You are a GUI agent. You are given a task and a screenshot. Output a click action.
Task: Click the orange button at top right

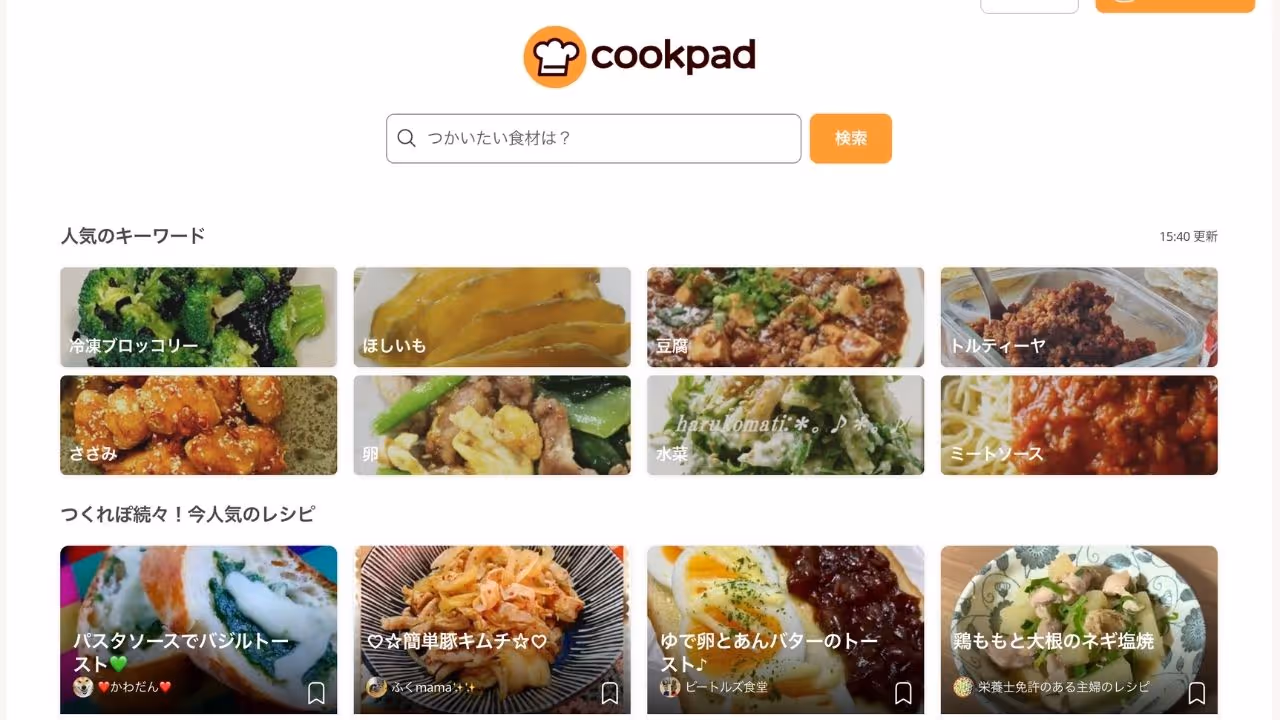tap(1175, 5)
